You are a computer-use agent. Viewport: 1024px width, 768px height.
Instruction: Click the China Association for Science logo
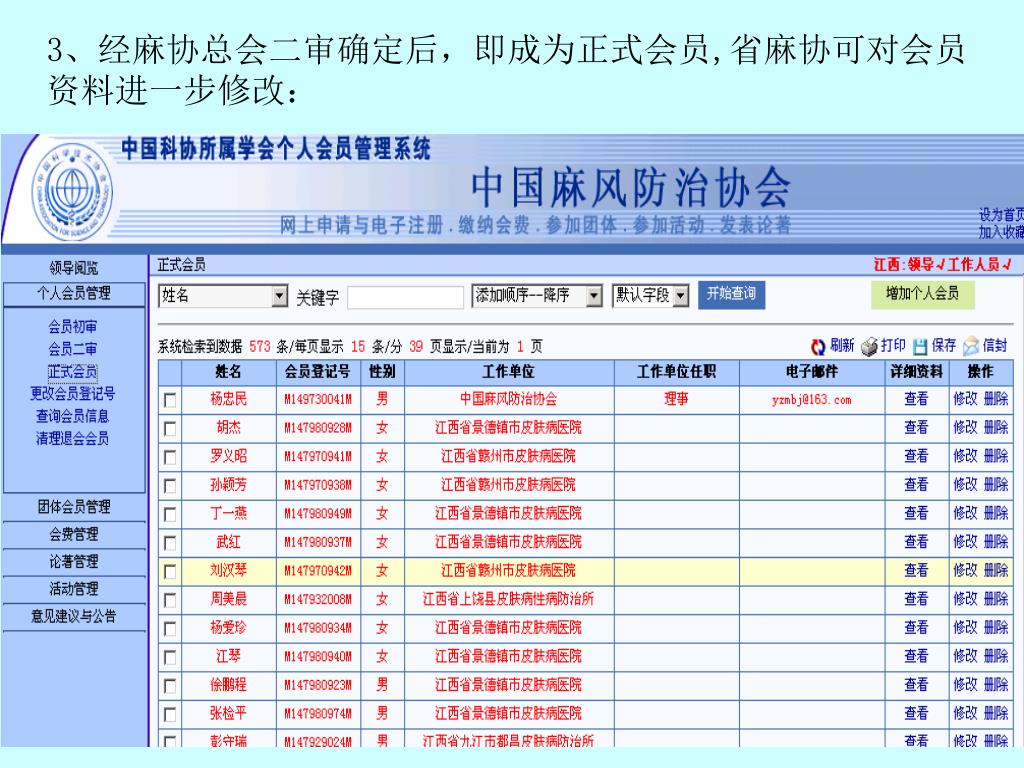coord(72,191)
